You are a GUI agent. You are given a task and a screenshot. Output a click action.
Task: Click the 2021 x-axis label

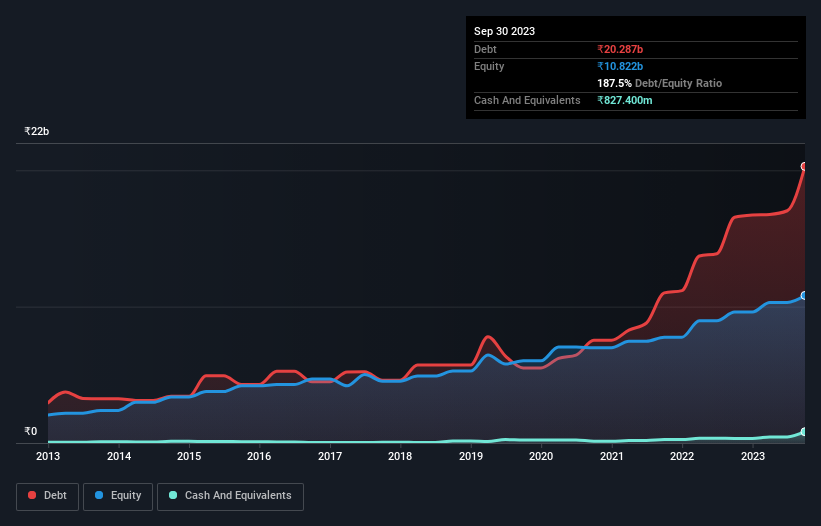click(x=612, y=456)
